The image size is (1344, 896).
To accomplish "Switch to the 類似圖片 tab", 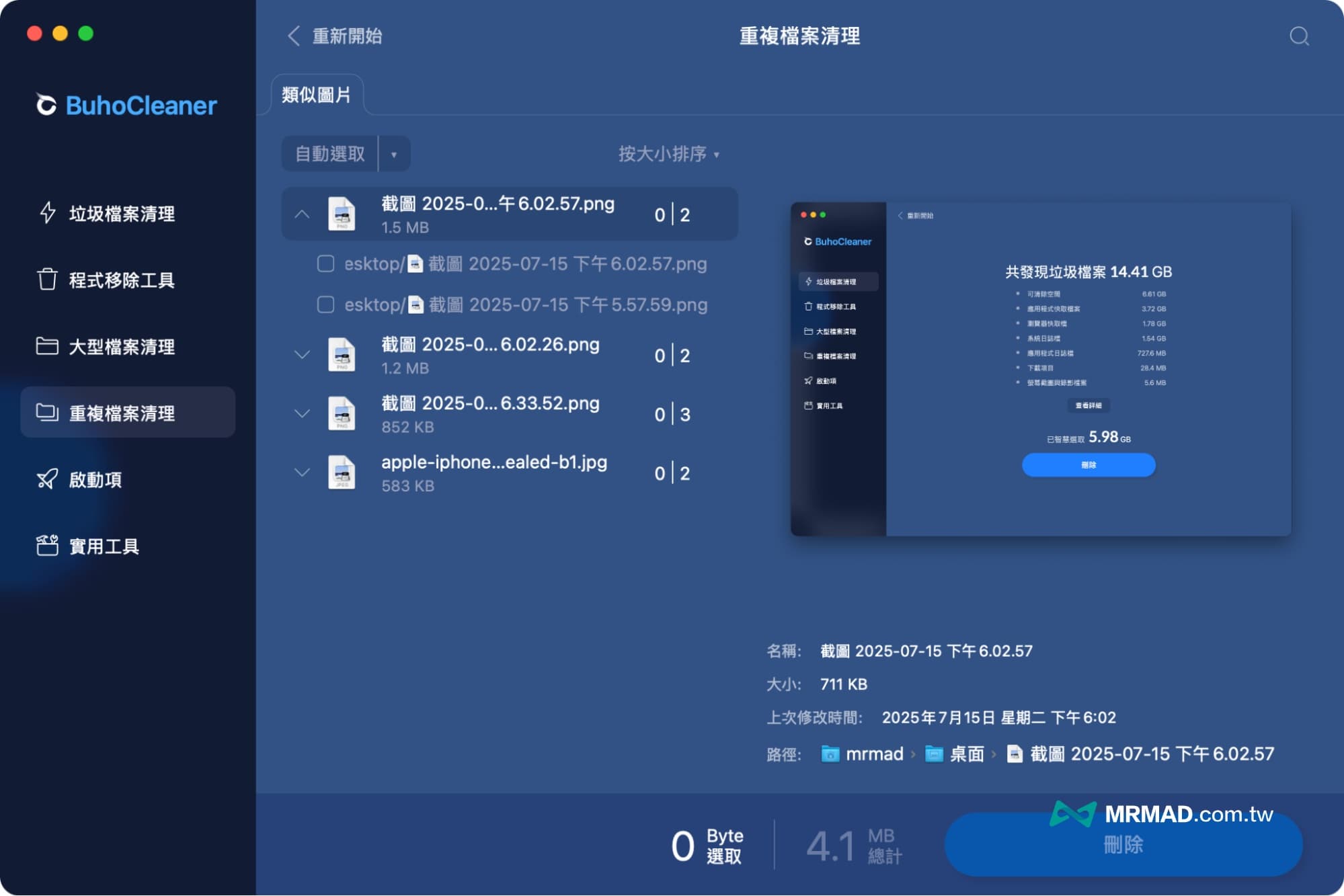I will pos(317,95).
